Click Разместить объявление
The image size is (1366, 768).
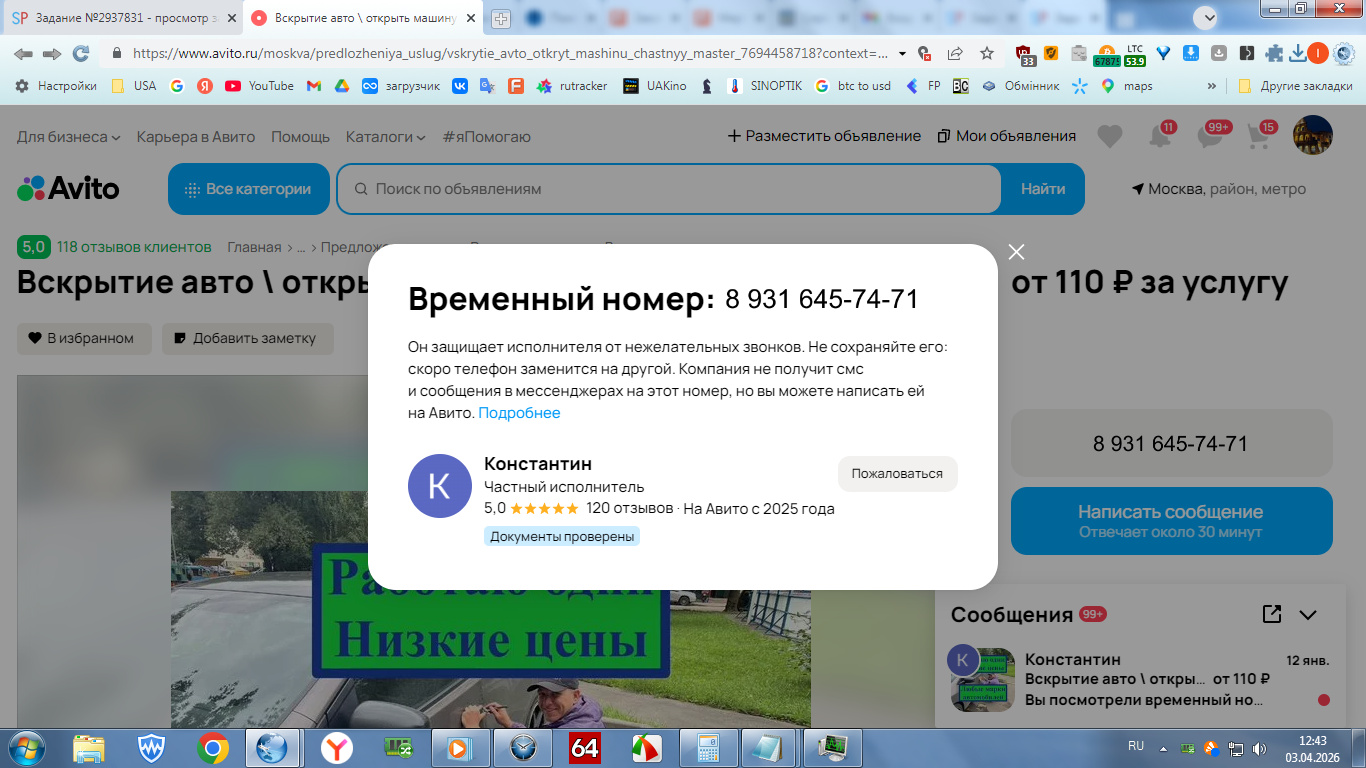click(824, 136)
